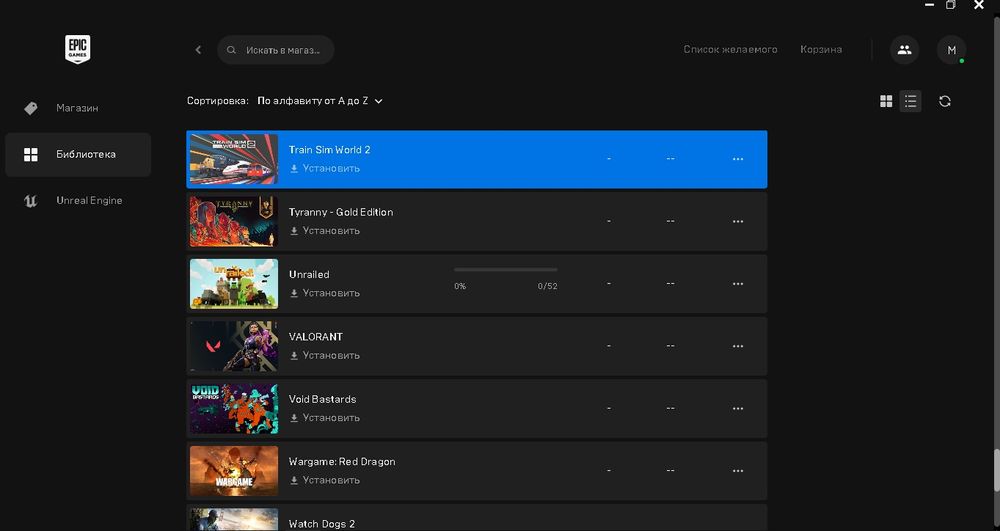The height and width of the screenshot is (531, 1000).
Task: Click the Сортировка: label
Action: 217,101
